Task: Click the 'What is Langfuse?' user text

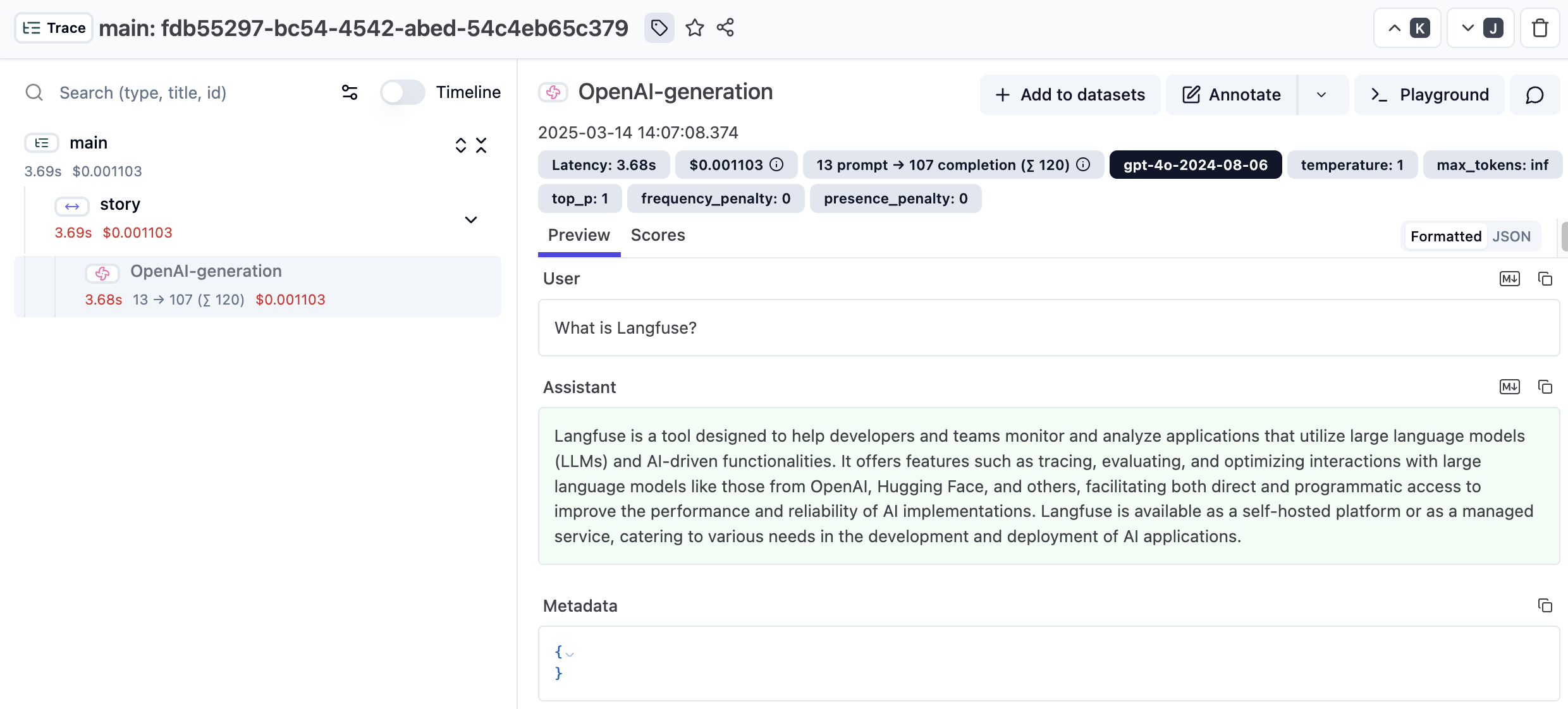Action: point(625,328)
